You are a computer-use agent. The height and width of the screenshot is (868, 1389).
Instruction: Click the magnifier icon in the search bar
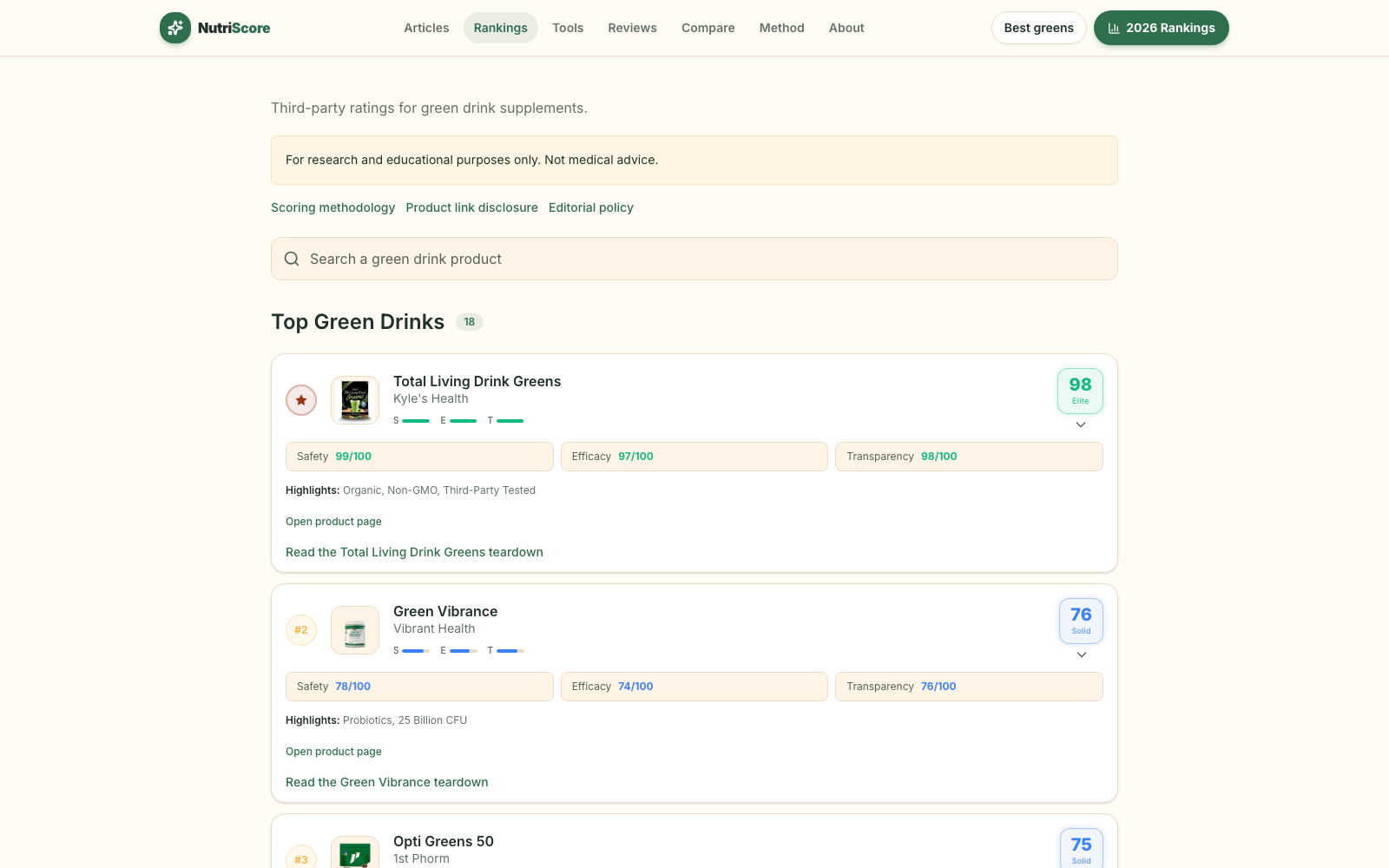(292, 259)
